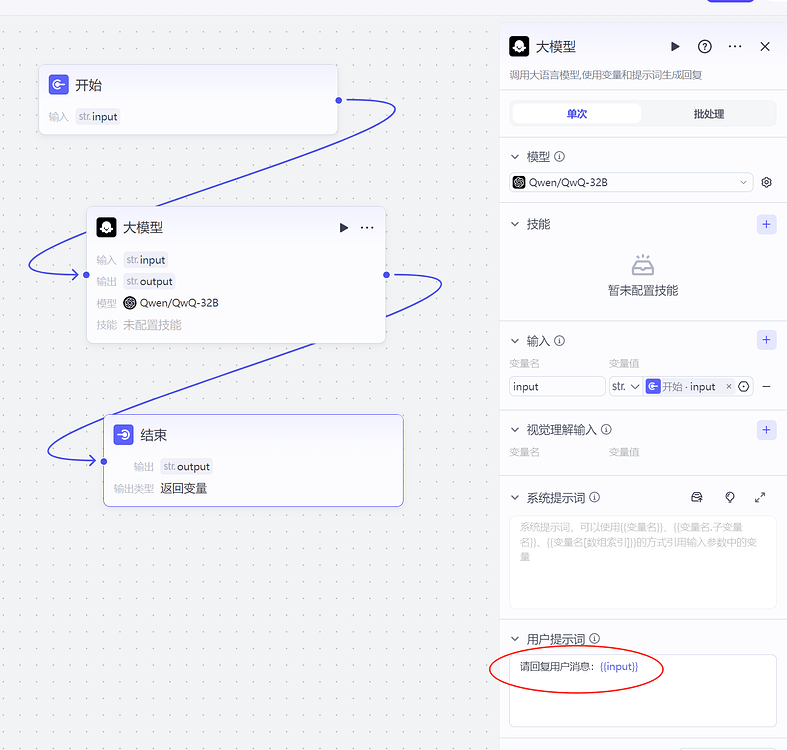
Task: Open the prompt library icon
Action: coord(697,497)
